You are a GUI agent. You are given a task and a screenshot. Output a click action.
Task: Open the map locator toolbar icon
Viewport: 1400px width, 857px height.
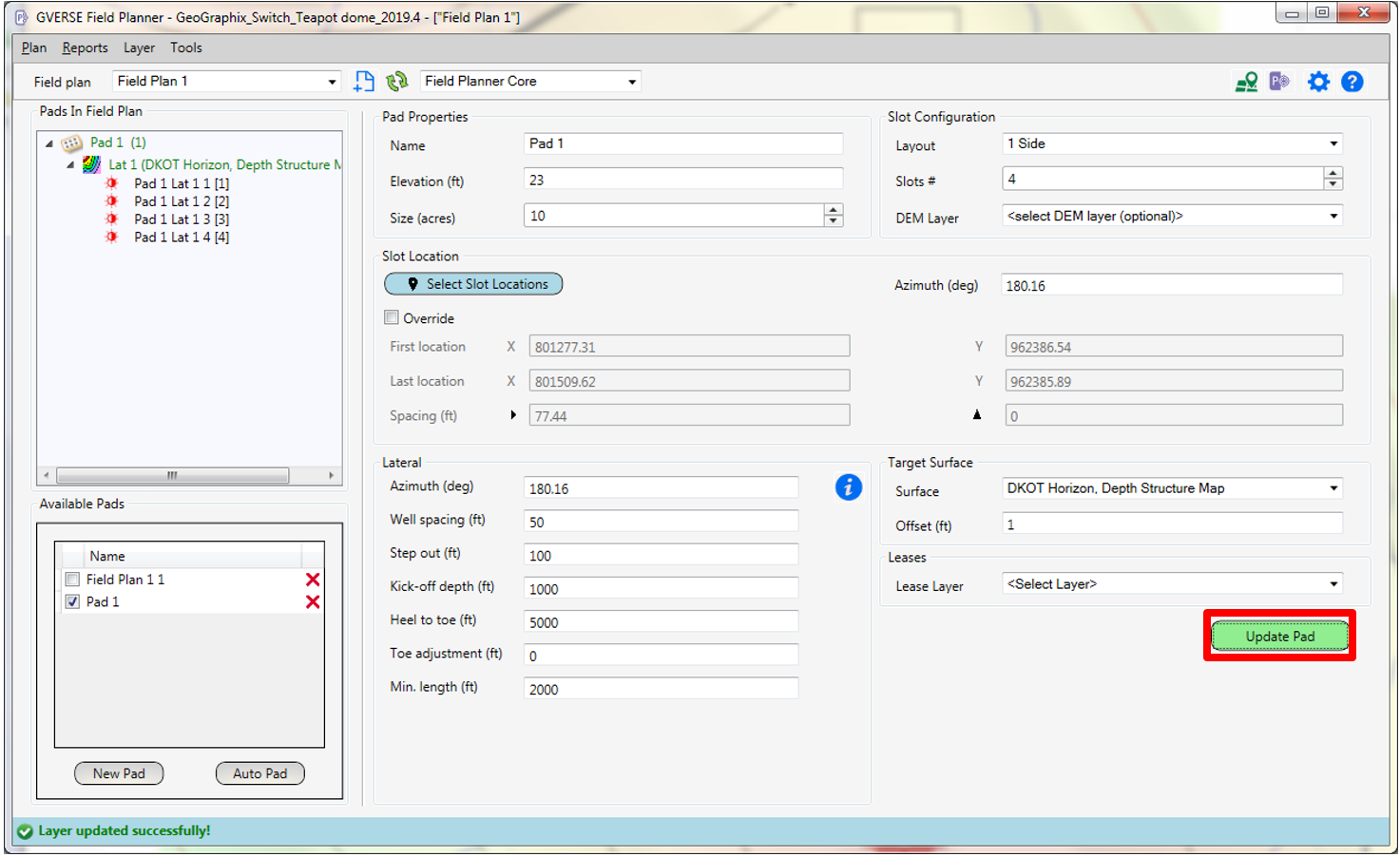(1246, 82)
